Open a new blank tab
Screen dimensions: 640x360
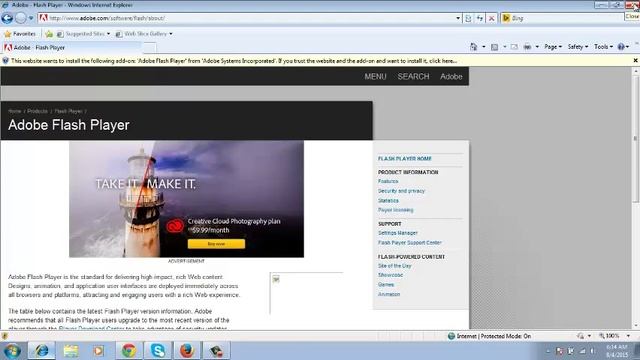tap(149, 48)
